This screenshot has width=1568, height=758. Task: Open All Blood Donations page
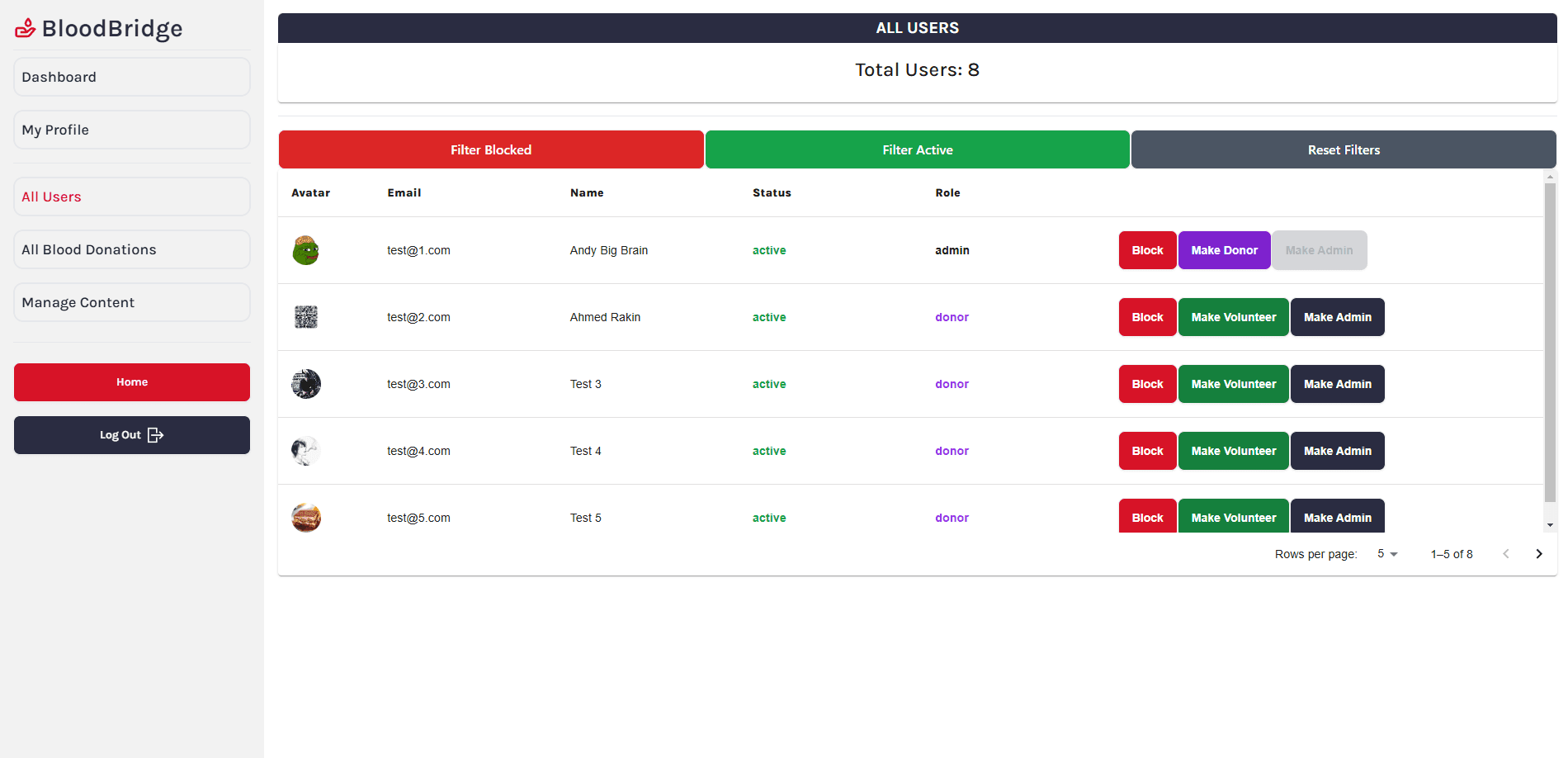132,249
